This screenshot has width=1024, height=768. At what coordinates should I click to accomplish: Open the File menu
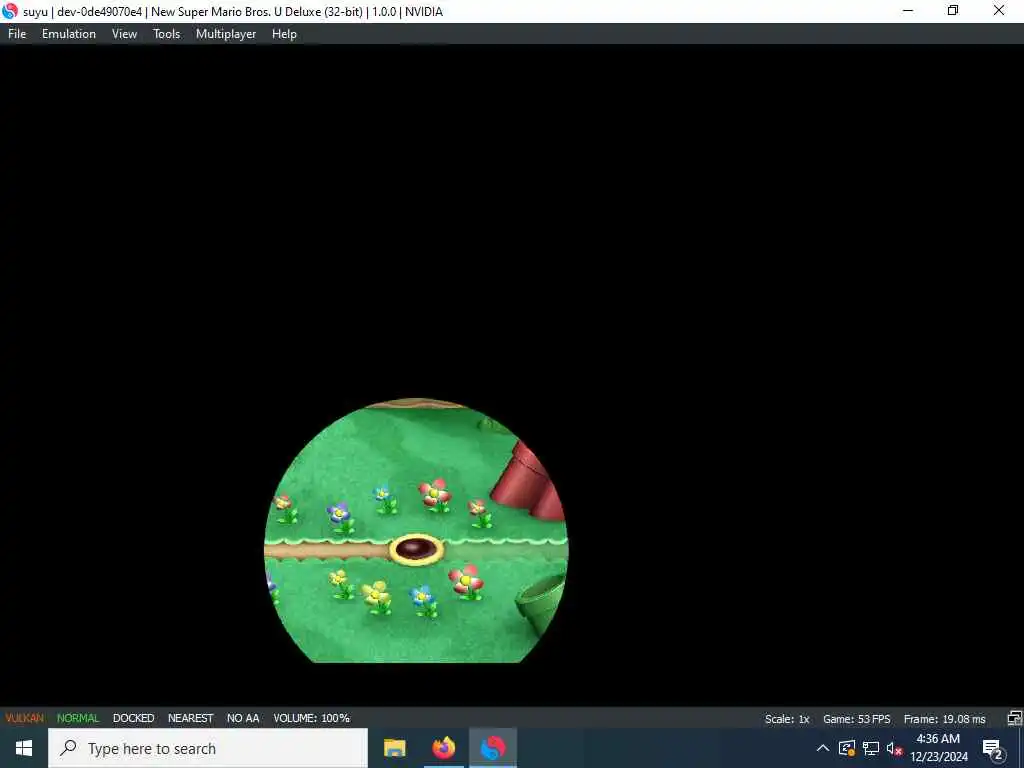(17, 34)
